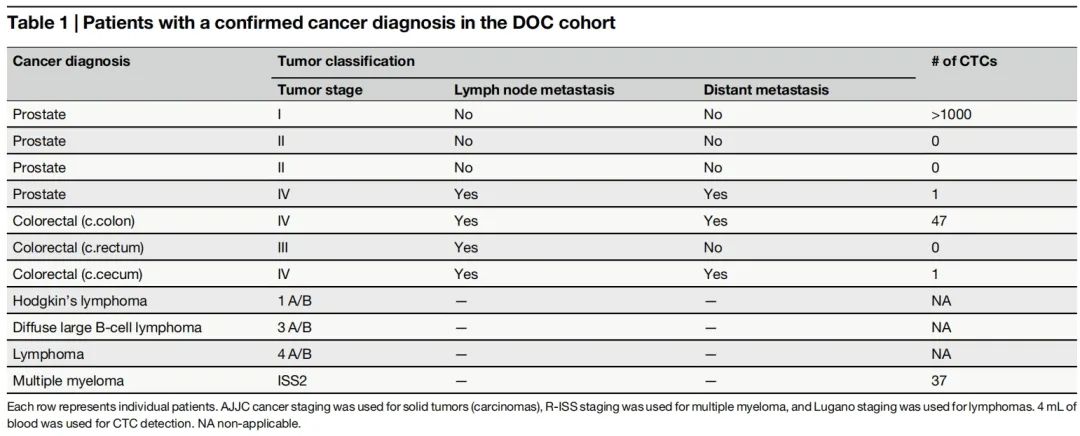Select the Cancer diagnosis column header

click(x=71, y=61)
